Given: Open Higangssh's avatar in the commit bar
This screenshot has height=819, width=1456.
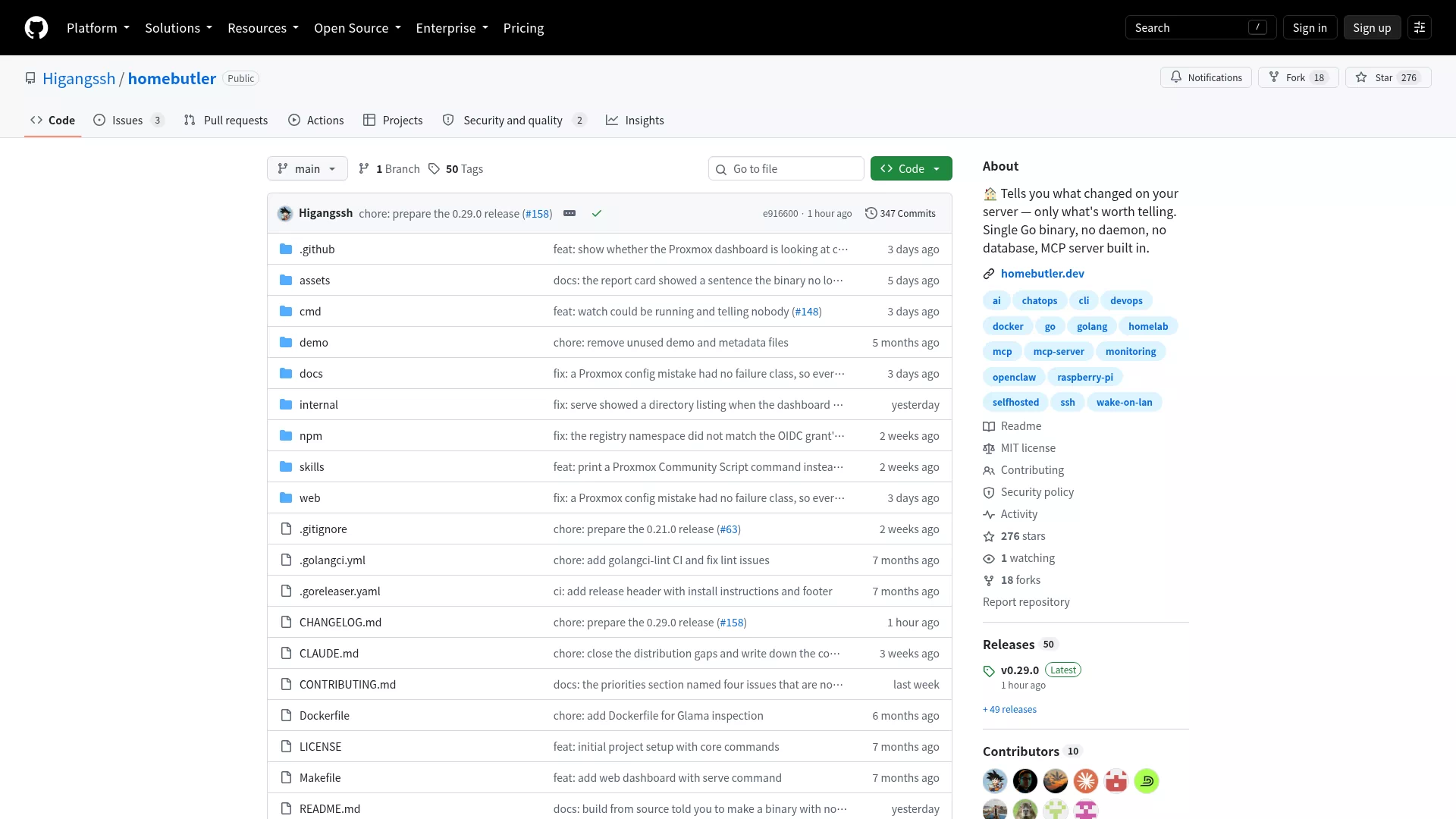Looking at the screenshot, I should [285, 214].
